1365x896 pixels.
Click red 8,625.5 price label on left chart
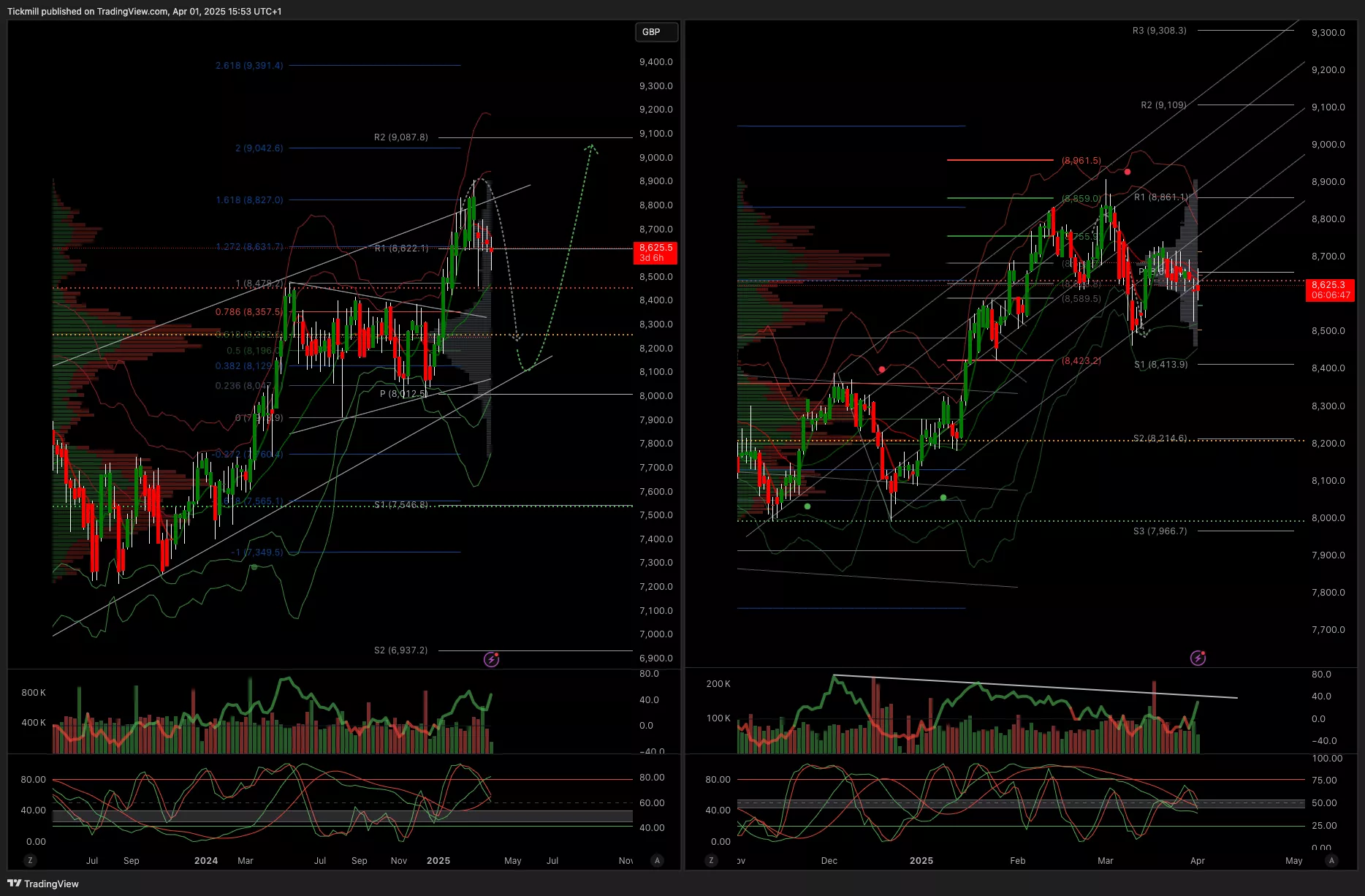click(x=655, y=252)
